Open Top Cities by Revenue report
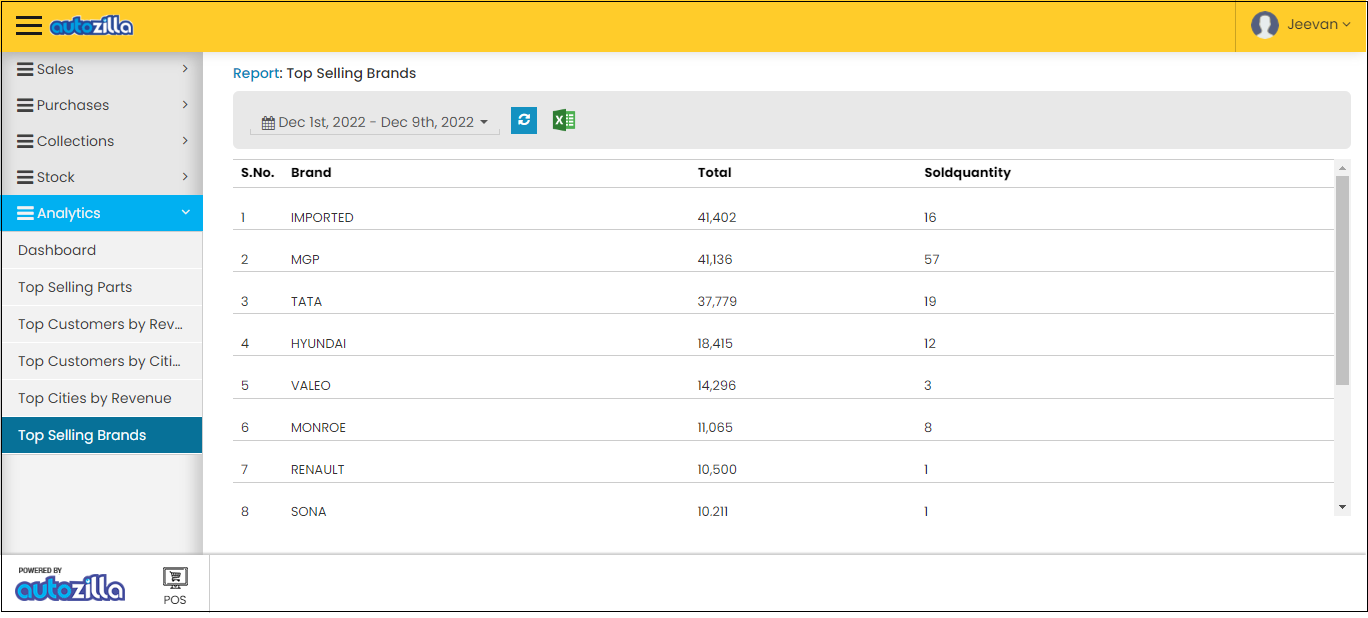Image resolution: width=1368 pixels, height=618 pixels. (x=102, y=398)
